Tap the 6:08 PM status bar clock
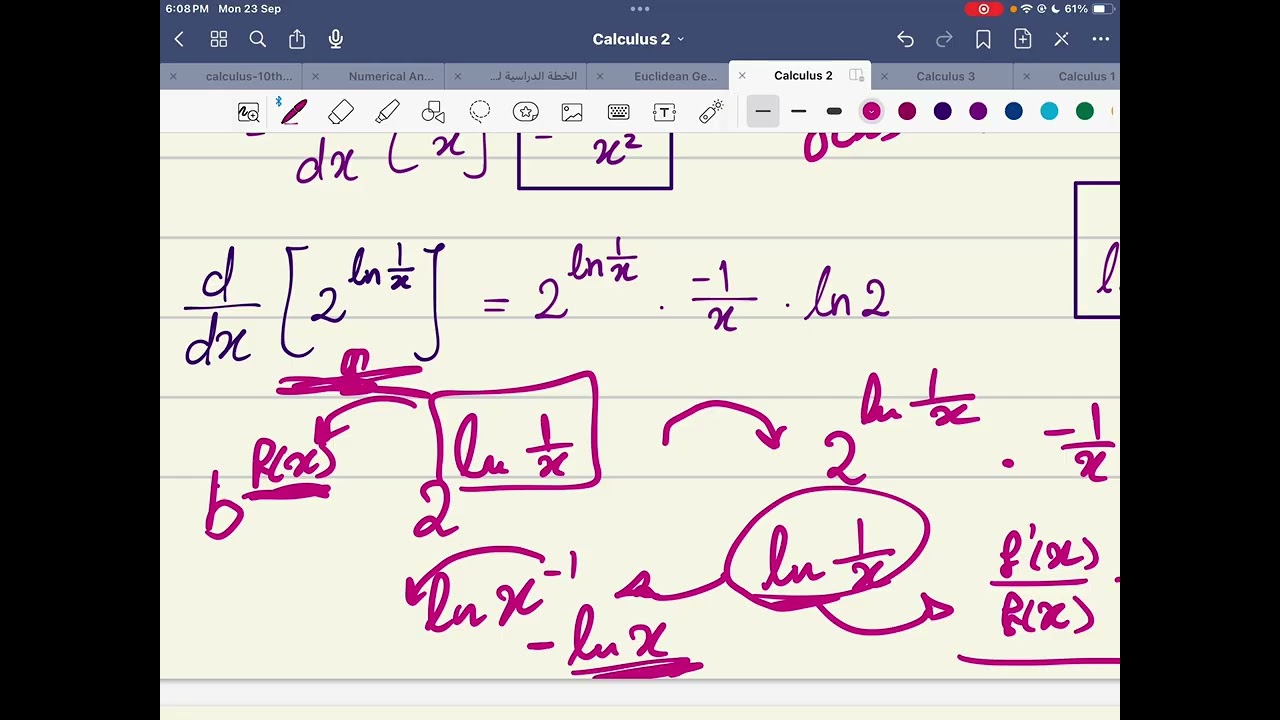 (x=188, y=9)
